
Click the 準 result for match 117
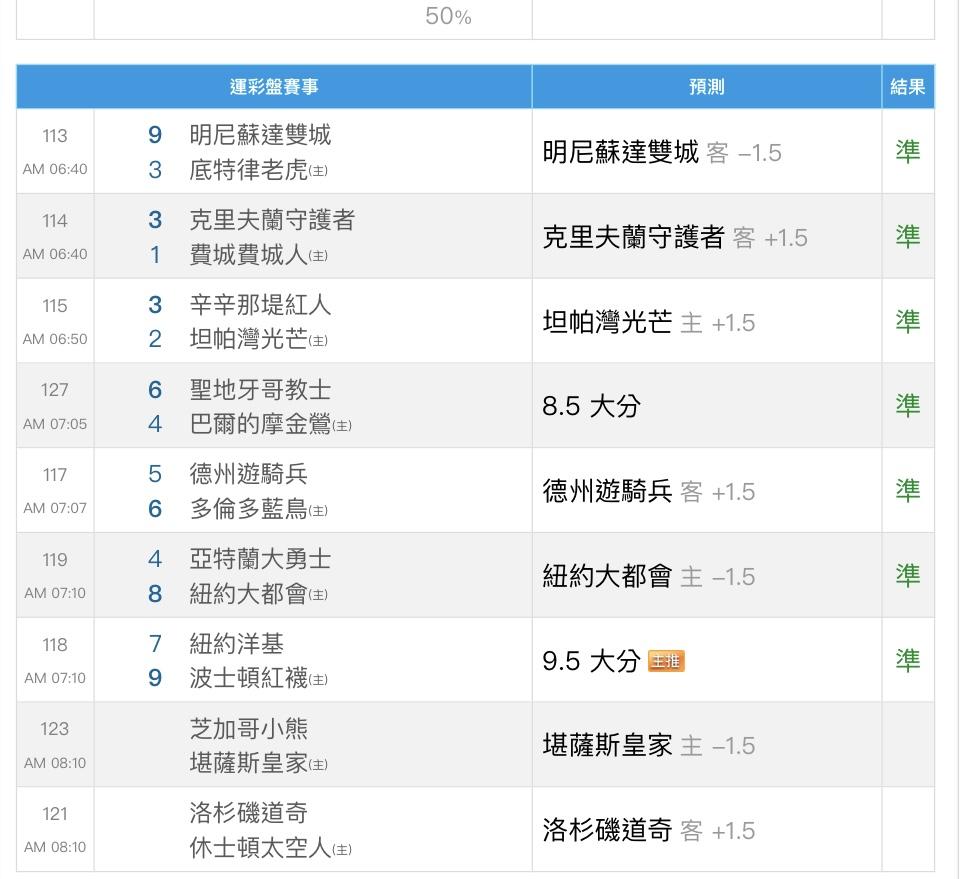(x=908, y=491)
